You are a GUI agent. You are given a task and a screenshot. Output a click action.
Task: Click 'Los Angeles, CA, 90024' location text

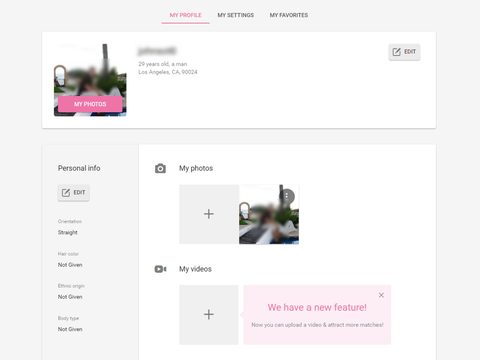[x=168, y=72]
